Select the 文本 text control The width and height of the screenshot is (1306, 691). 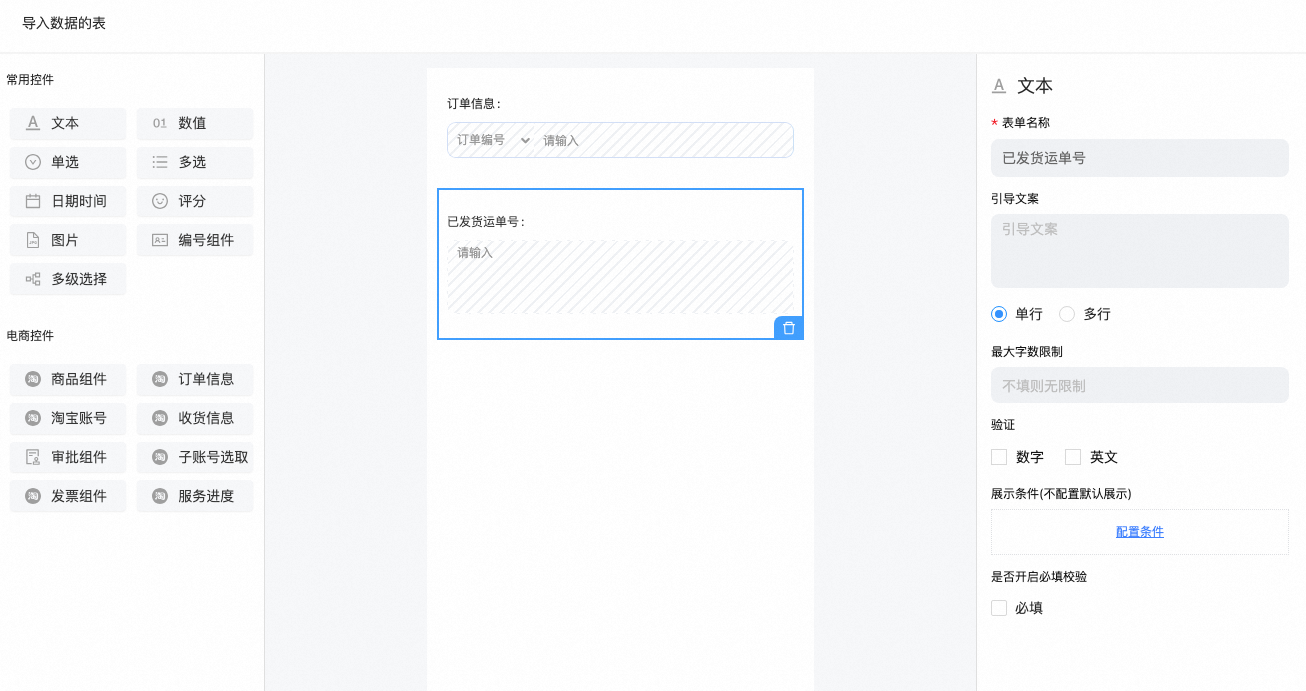[x=68, y=123]
